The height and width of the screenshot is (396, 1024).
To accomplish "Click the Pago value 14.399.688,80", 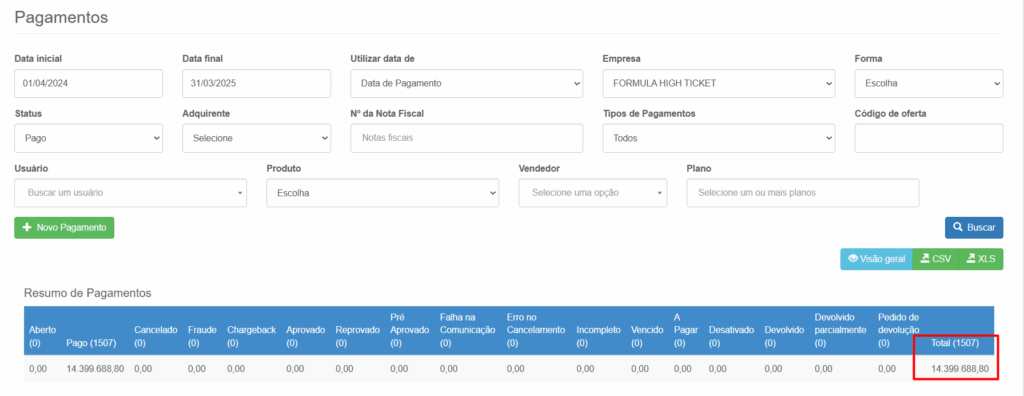I will click(95, 369).
